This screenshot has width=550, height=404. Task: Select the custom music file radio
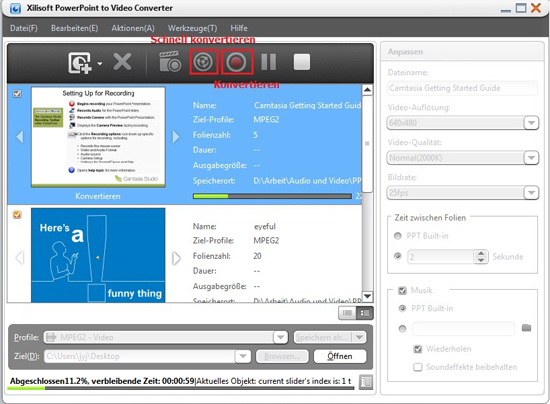pyautogui.click(x=402, y=329)
